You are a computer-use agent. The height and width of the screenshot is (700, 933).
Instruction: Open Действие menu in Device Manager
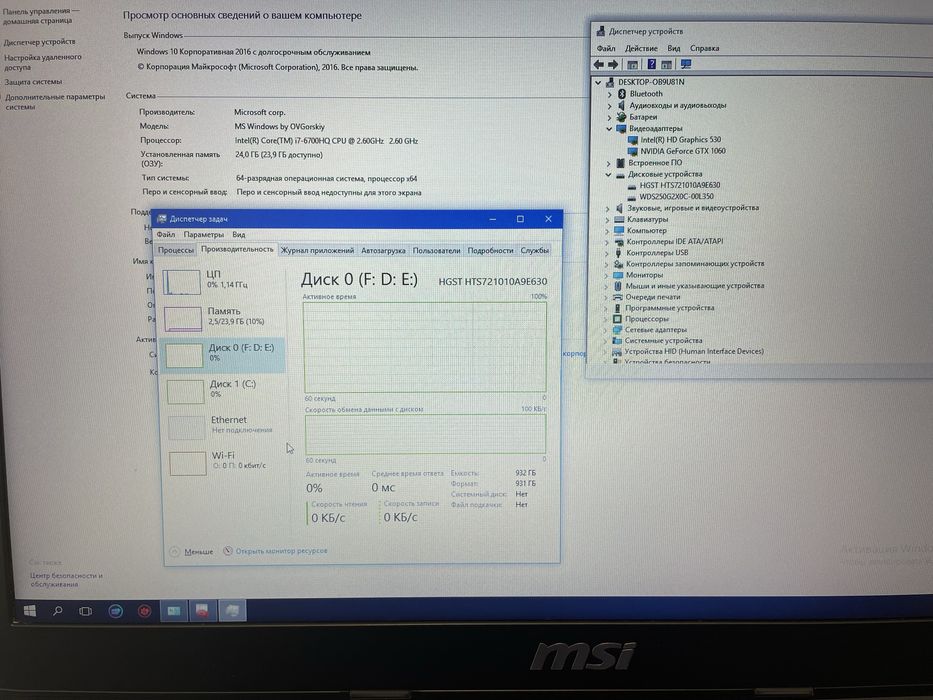641,48
